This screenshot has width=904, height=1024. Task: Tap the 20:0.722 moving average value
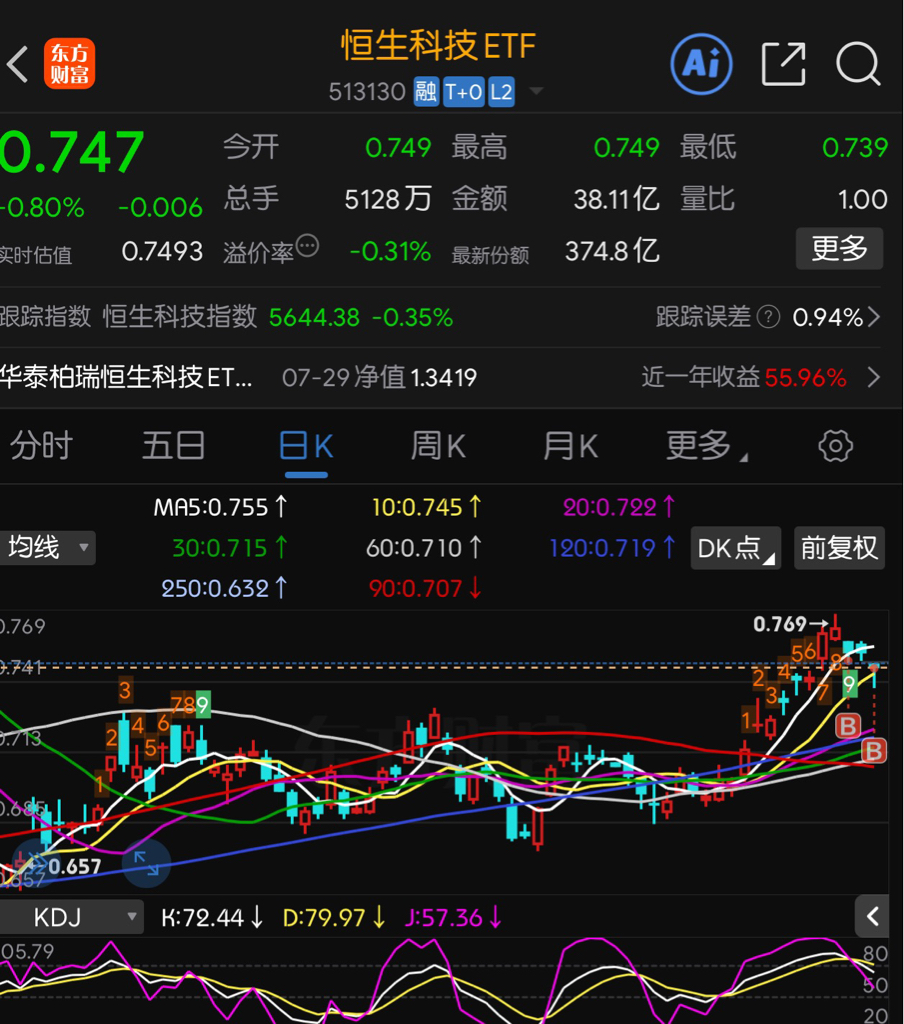pyautogui.click(x=619, y=507)
